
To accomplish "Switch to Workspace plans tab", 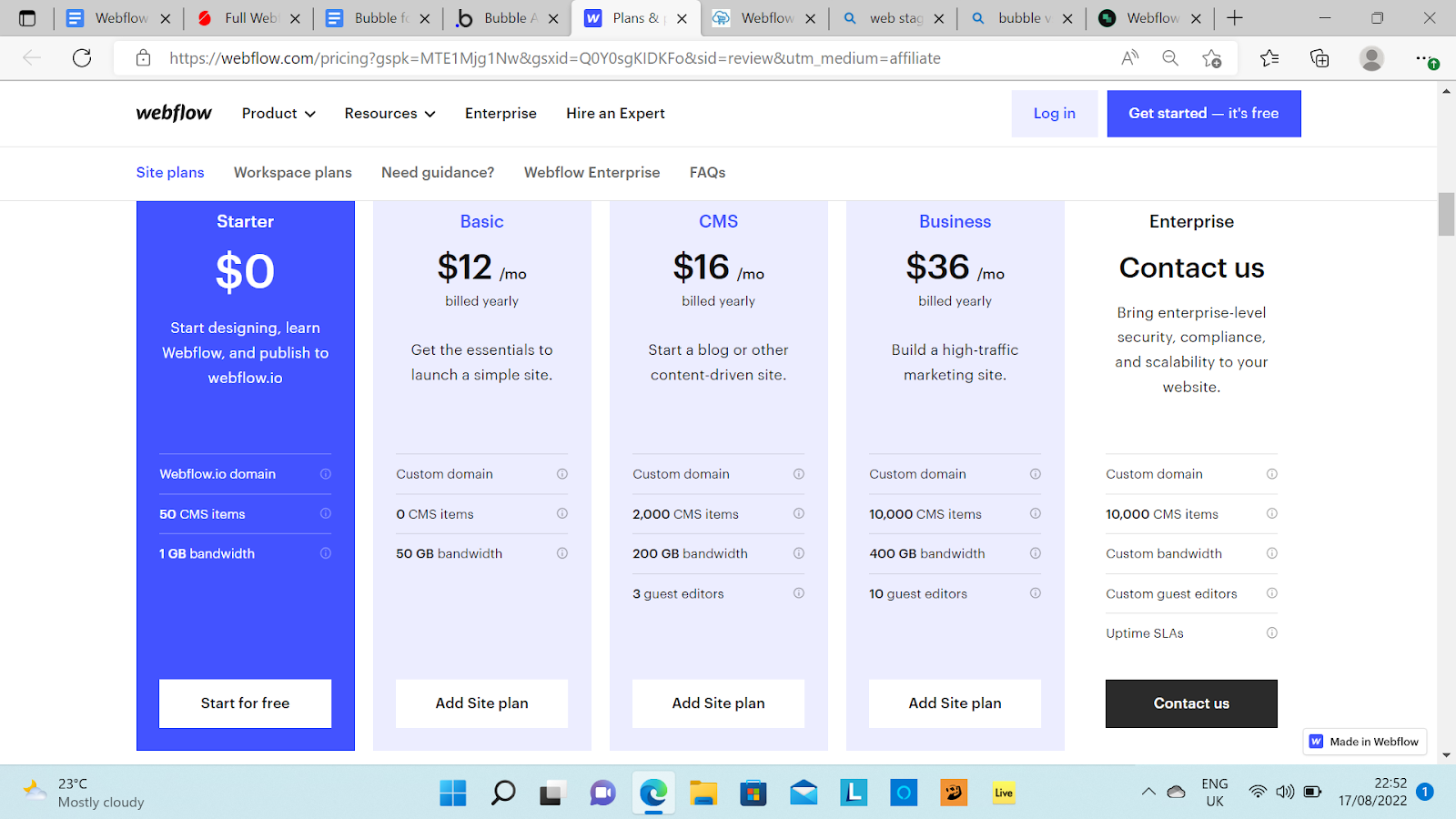I will [293, 173].
